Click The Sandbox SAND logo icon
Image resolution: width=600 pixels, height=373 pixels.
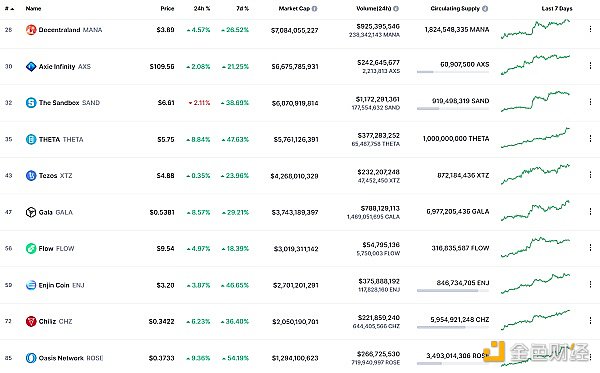(x=31, y=103)
